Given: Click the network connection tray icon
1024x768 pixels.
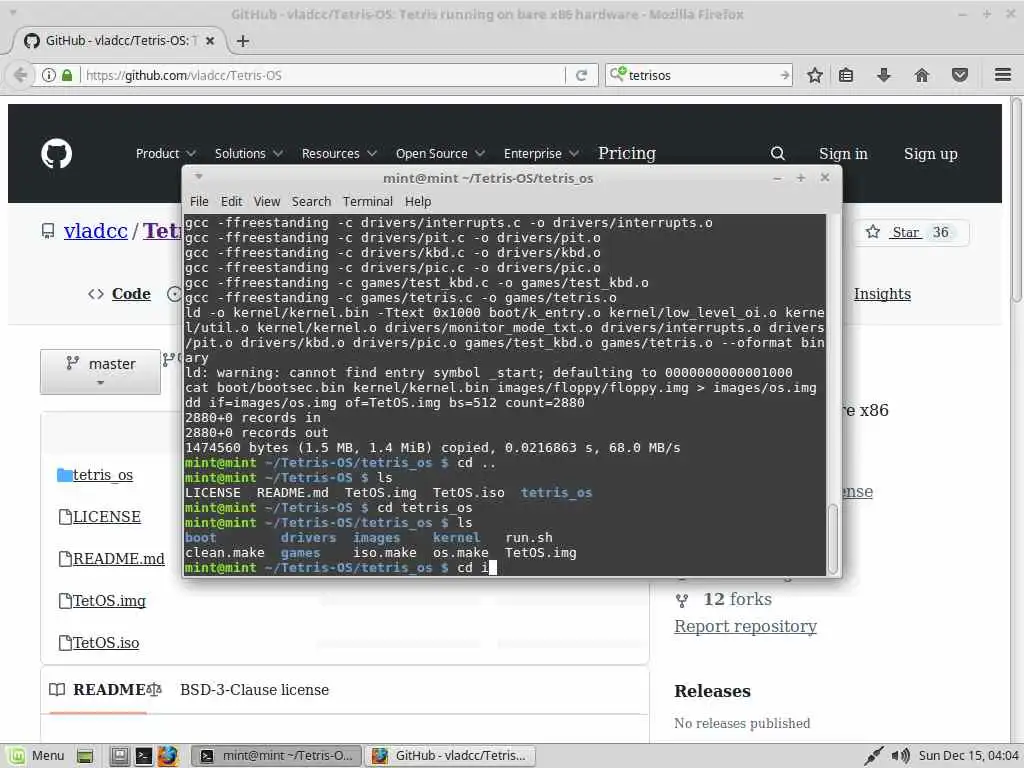Looking at the screenshot, I should point(873,756).
